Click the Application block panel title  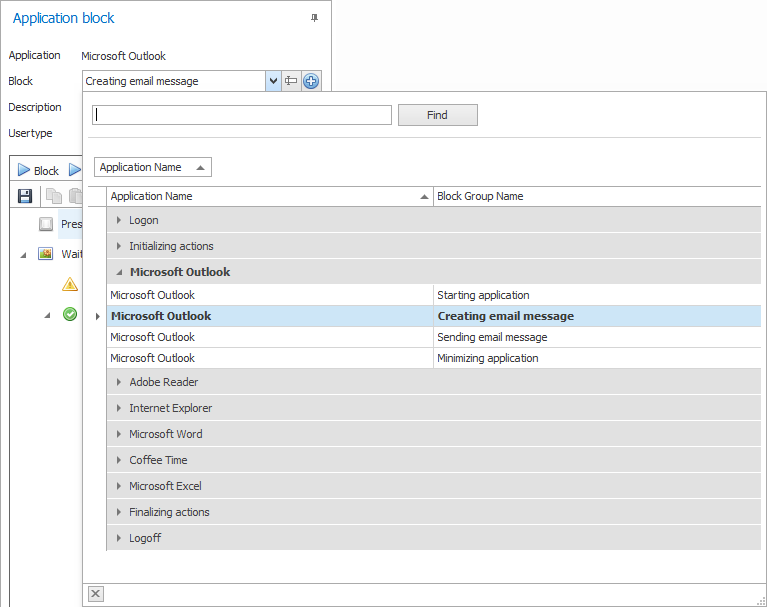pyautogui.click(x=64, y=18)
